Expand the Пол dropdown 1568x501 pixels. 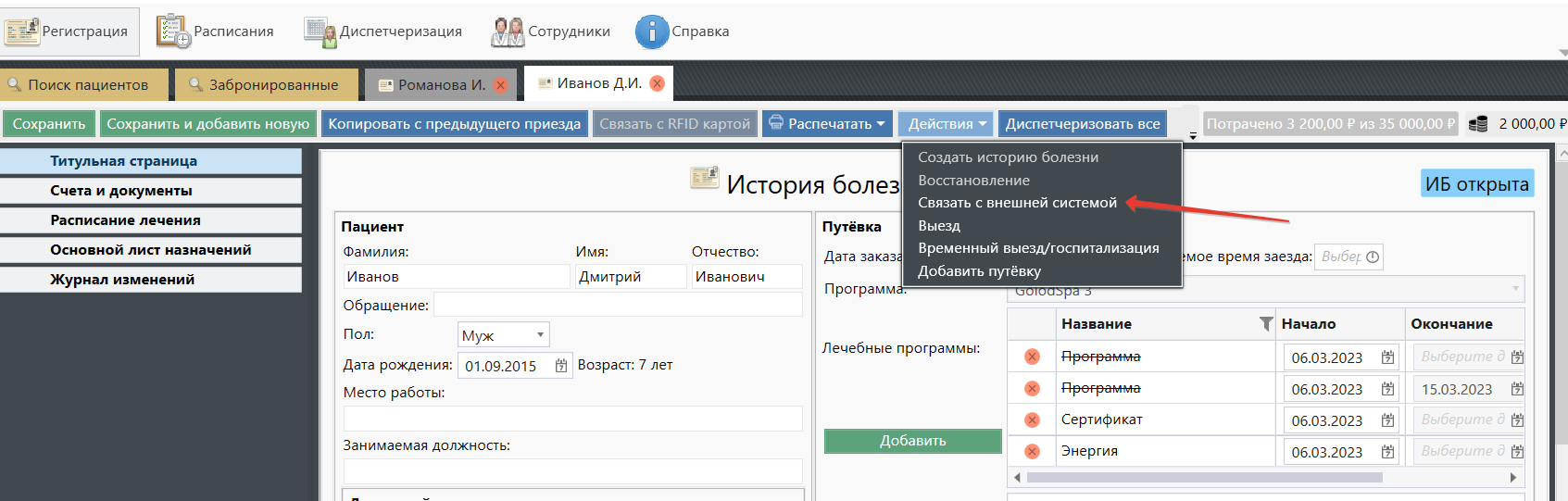(x=540, y=335)
